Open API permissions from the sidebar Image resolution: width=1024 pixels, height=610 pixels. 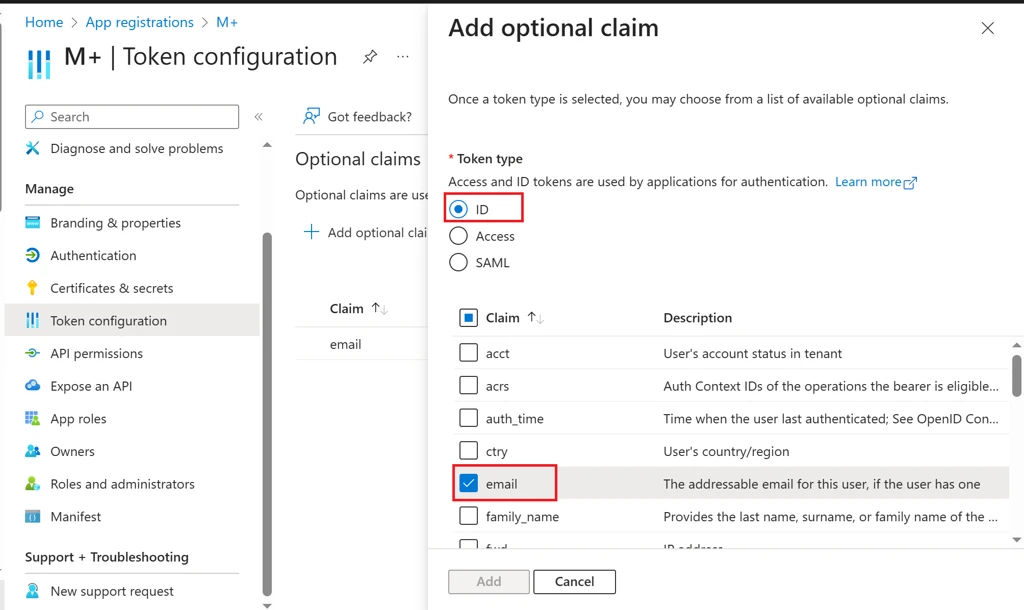[30, 353]
